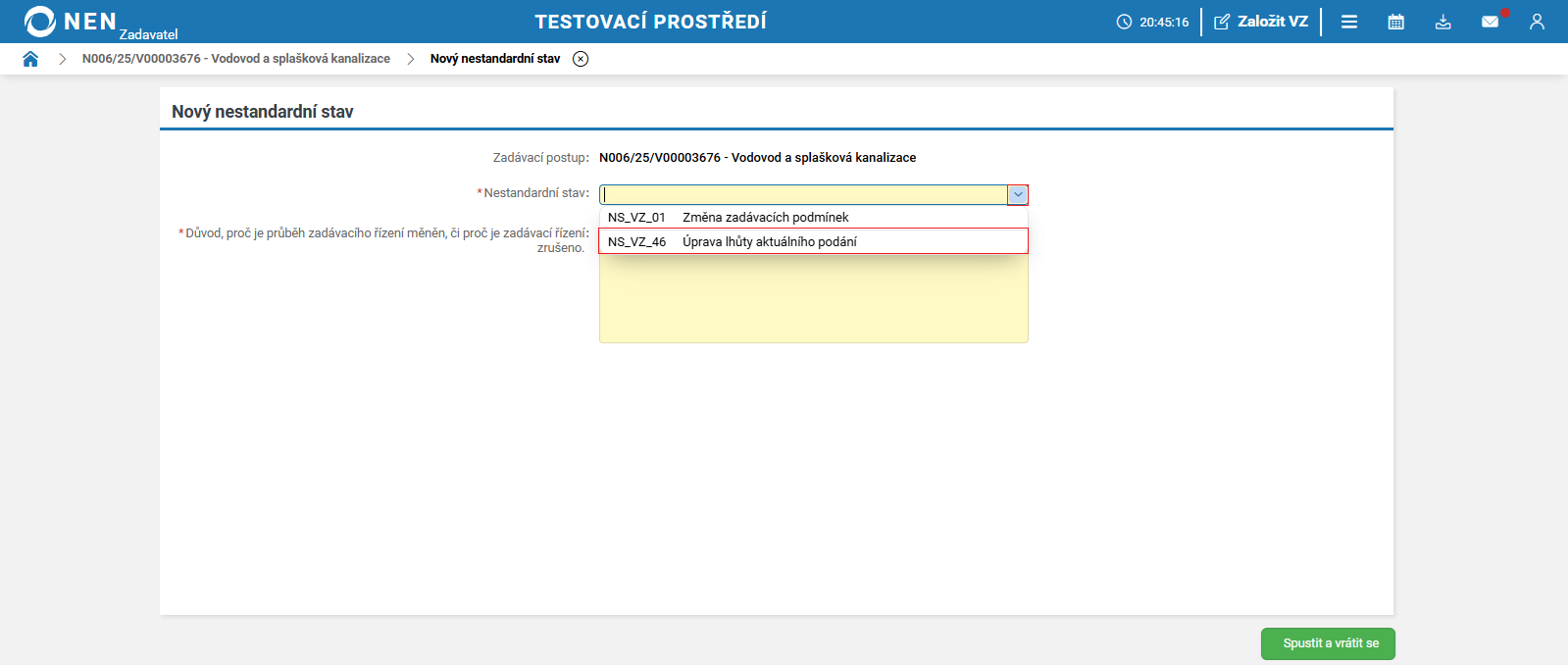
Task: Click the Nestandardní stav input field
Action: (804, 194)
